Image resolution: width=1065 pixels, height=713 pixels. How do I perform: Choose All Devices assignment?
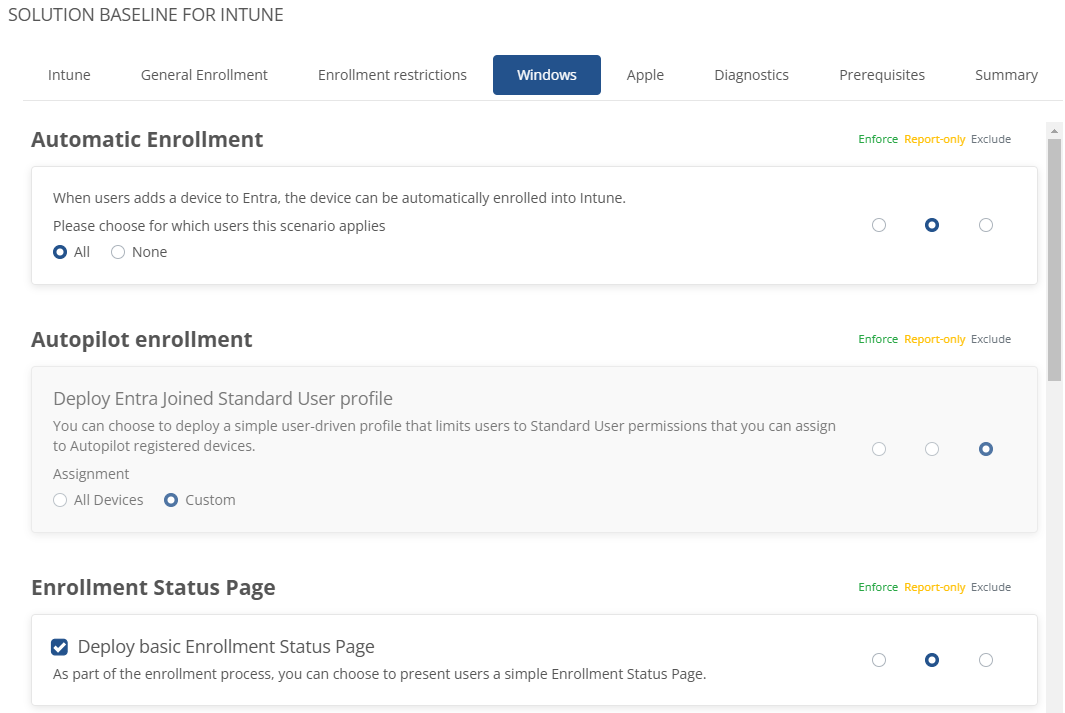click(x=60, y=500)
